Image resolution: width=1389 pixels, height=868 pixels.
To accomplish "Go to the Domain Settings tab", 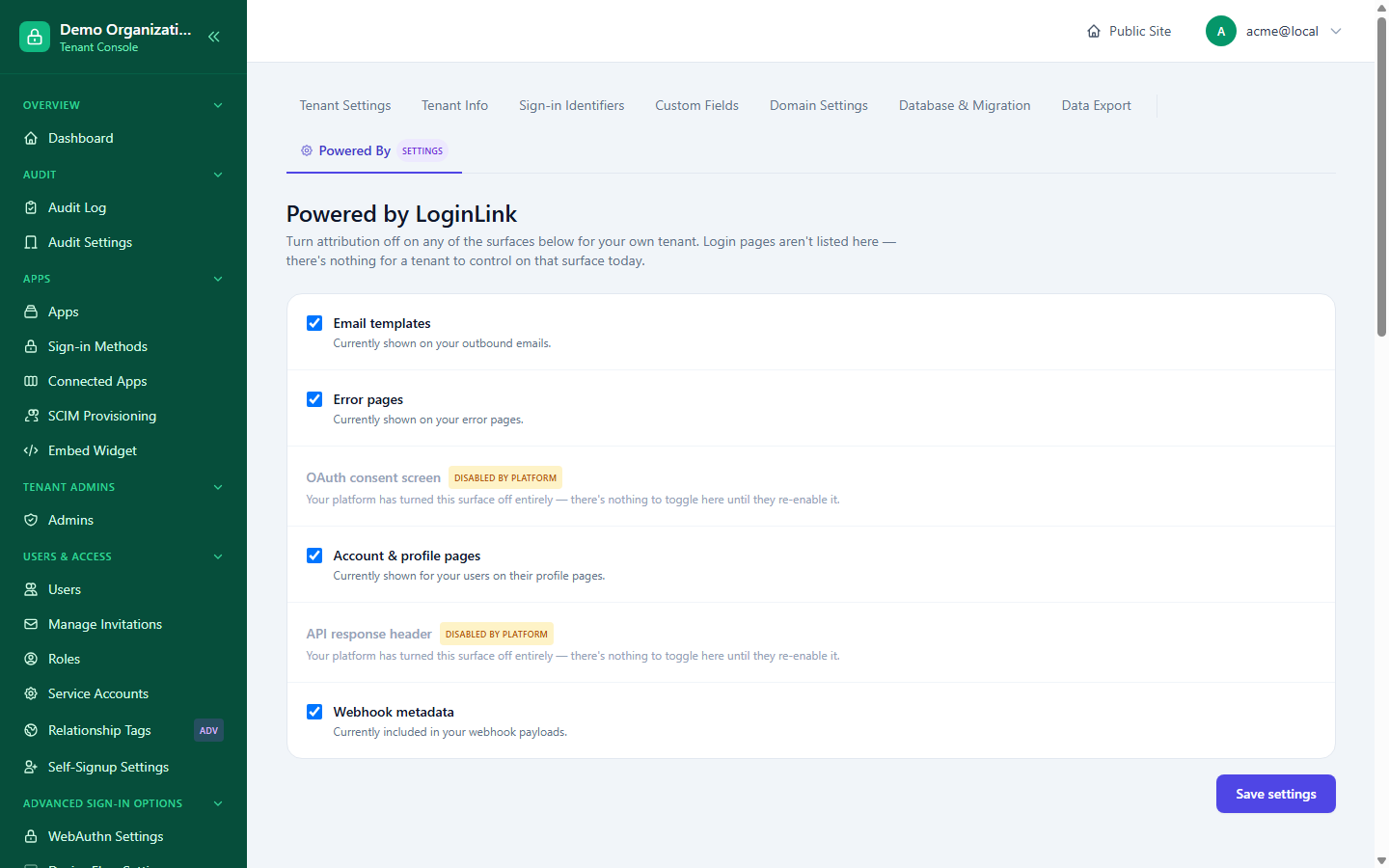I will pyautogui.click(x=819, y=105).
